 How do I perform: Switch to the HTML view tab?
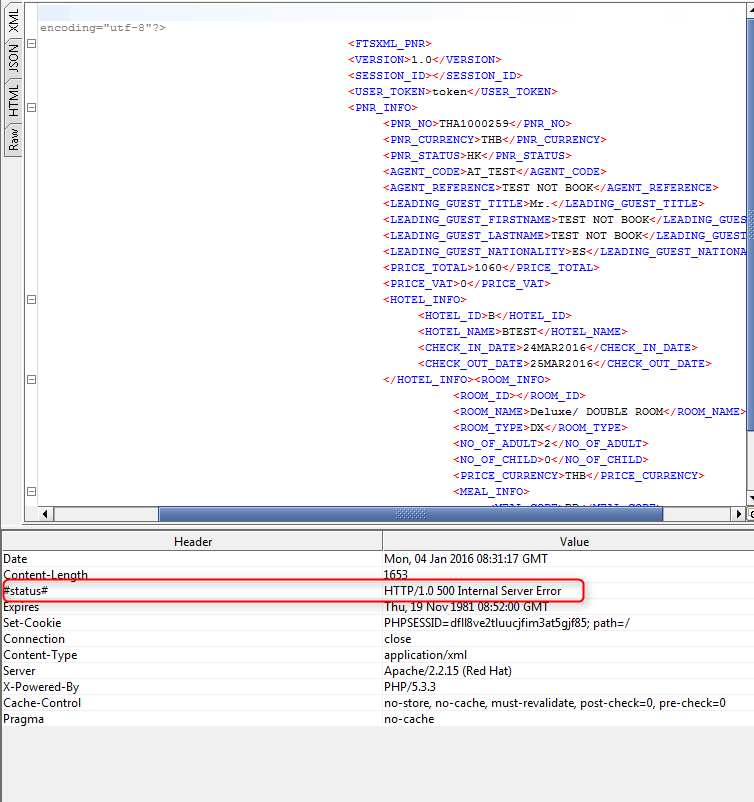[13, 99]
